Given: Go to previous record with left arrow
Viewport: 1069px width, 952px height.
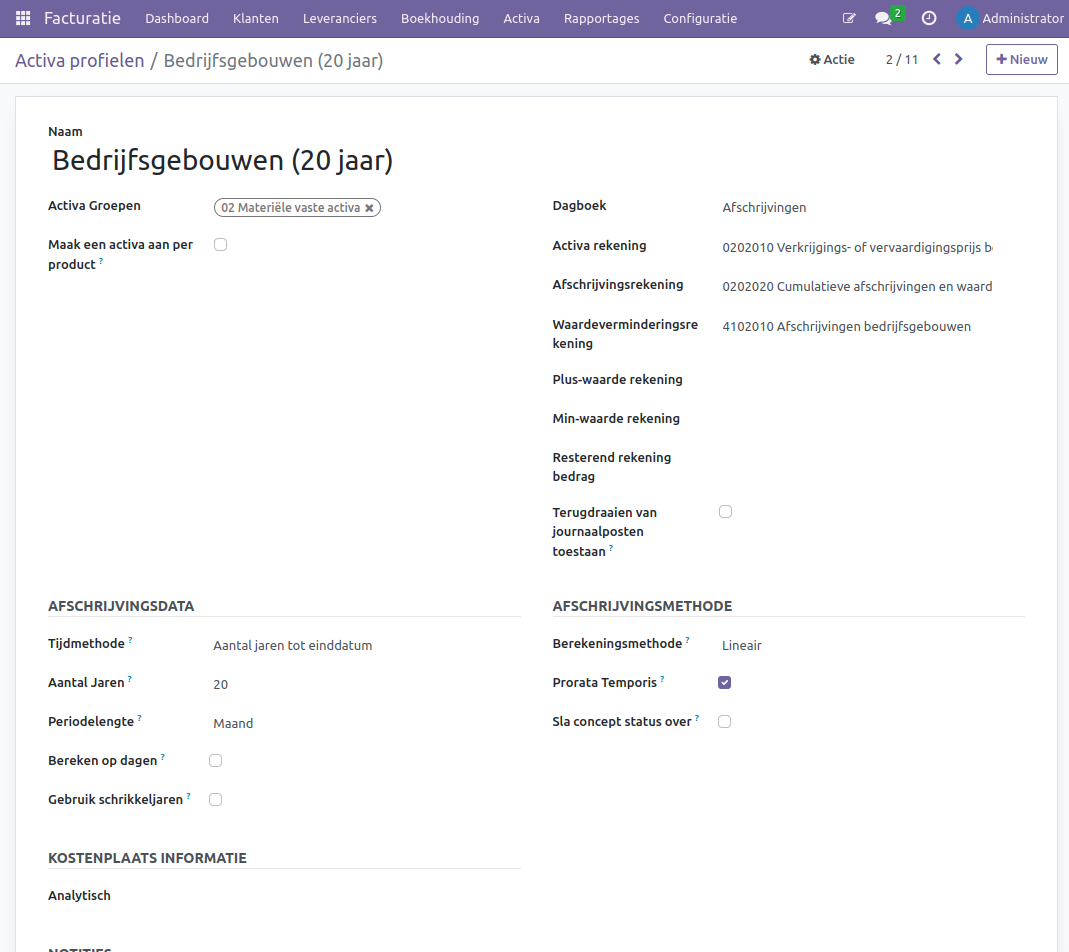Looking at the screenshot, I should (936, 59).
